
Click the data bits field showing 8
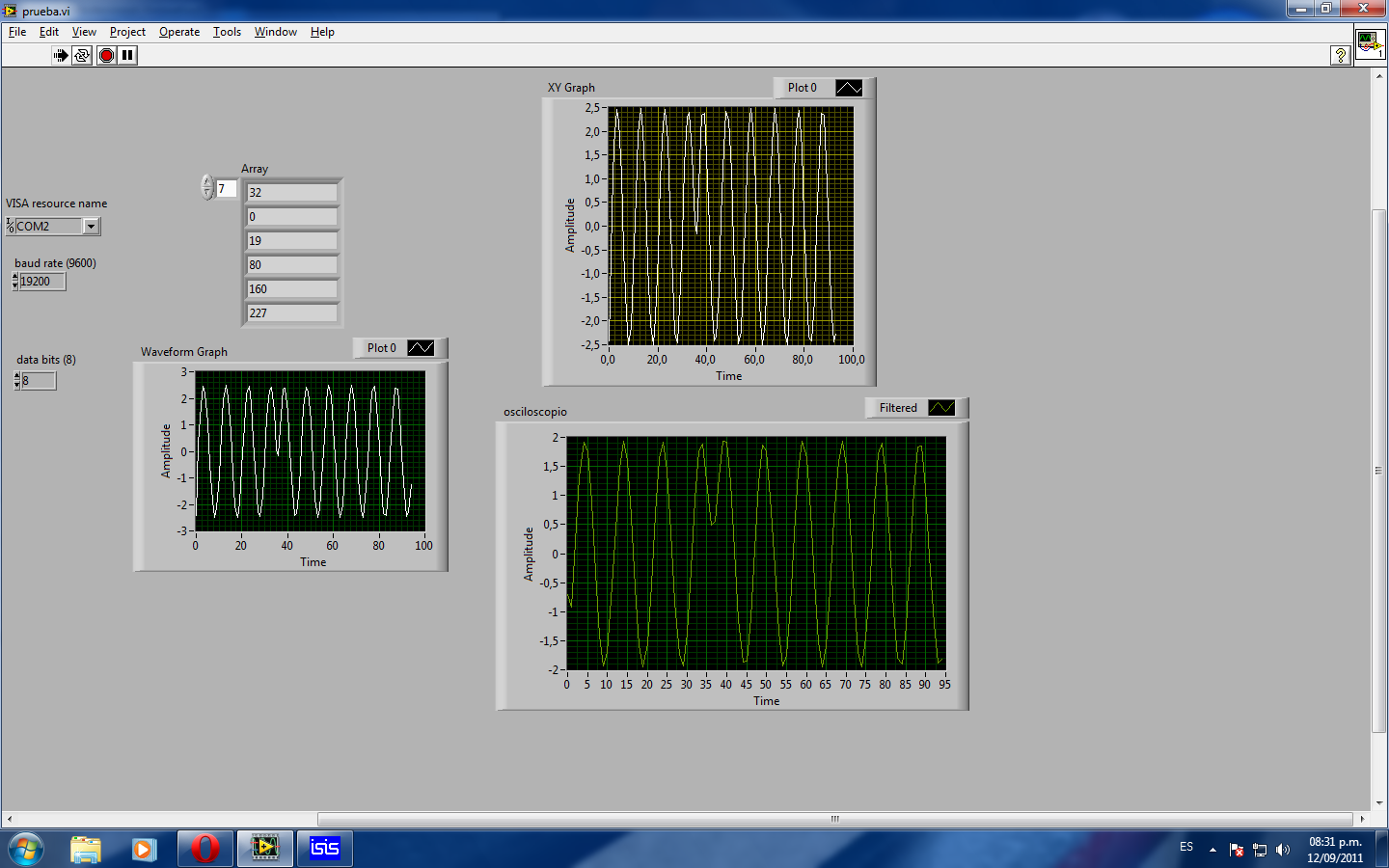[39, 381]
